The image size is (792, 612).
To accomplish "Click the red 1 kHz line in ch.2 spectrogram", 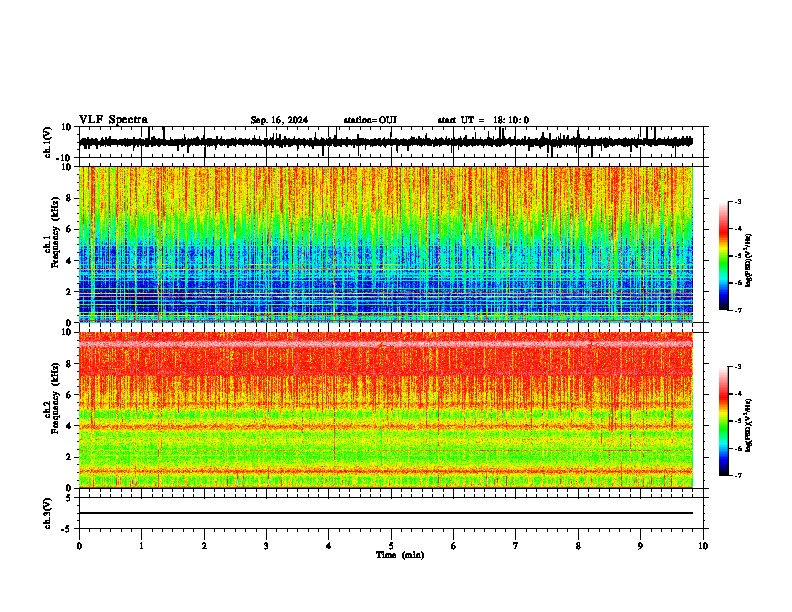I will click(x=385, y=471).
